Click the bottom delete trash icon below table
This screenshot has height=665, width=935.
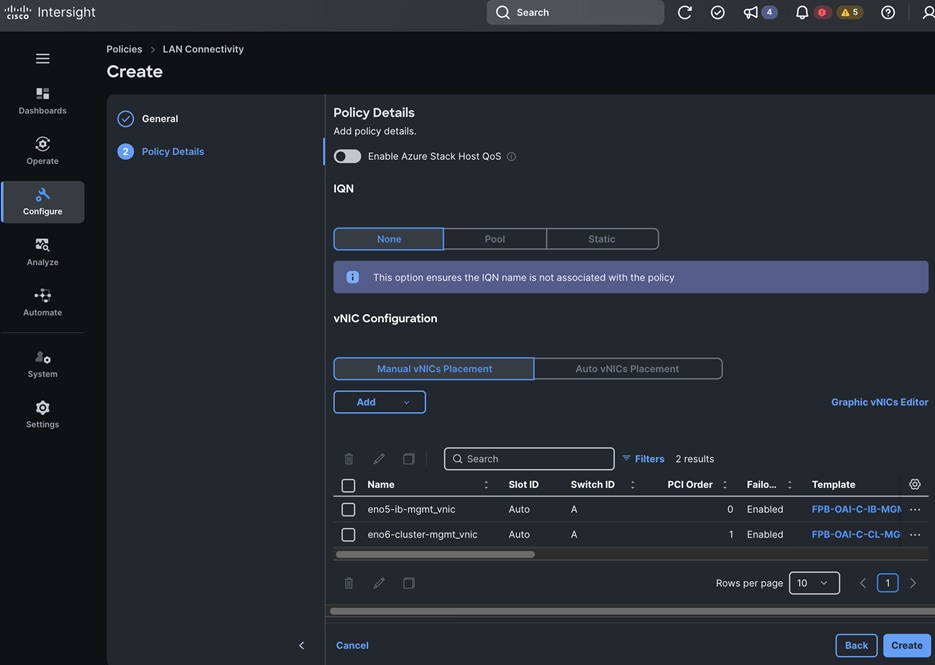349,583
